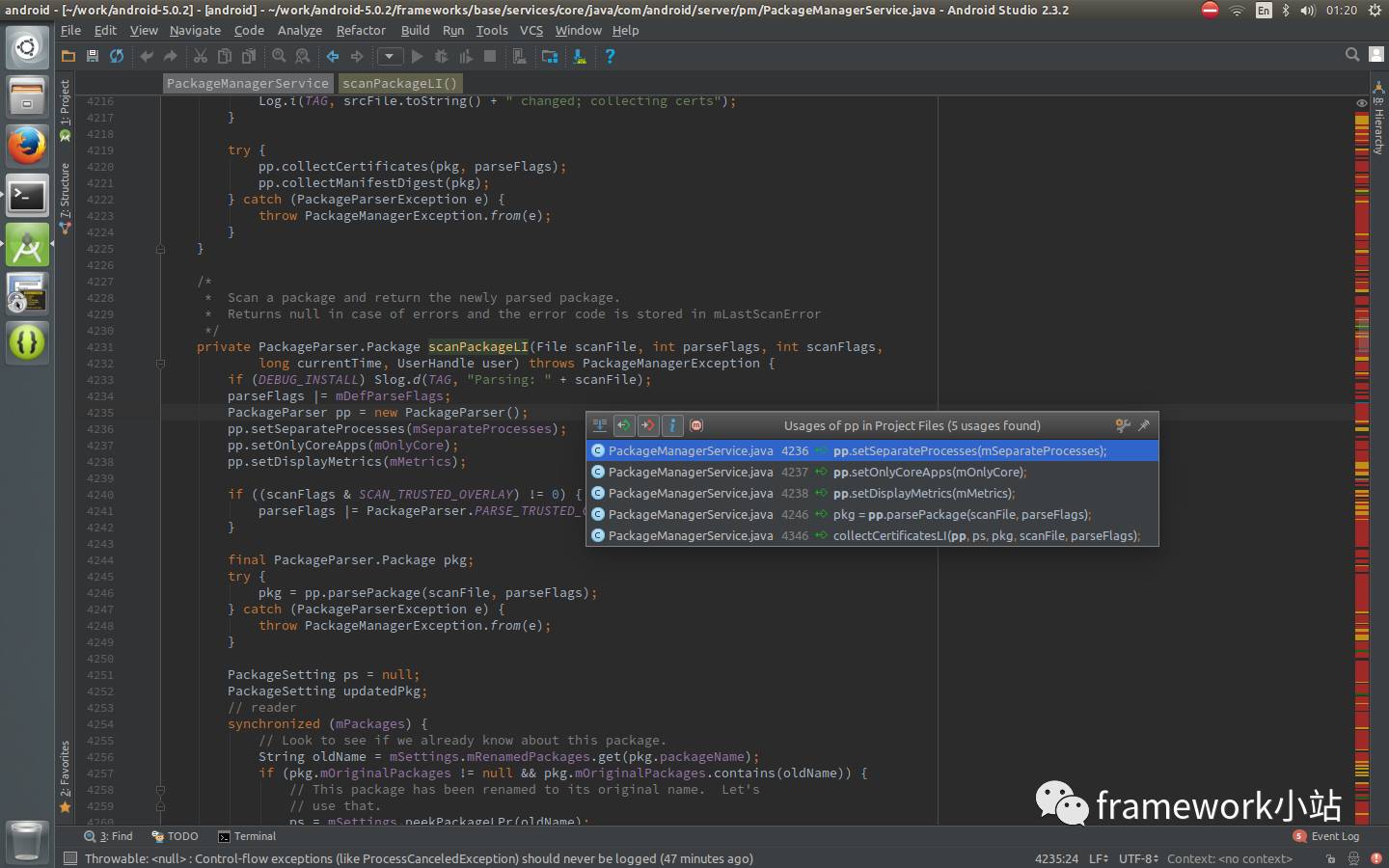Toggle the tool window bars button in the status bar corner

click(69, 858)
